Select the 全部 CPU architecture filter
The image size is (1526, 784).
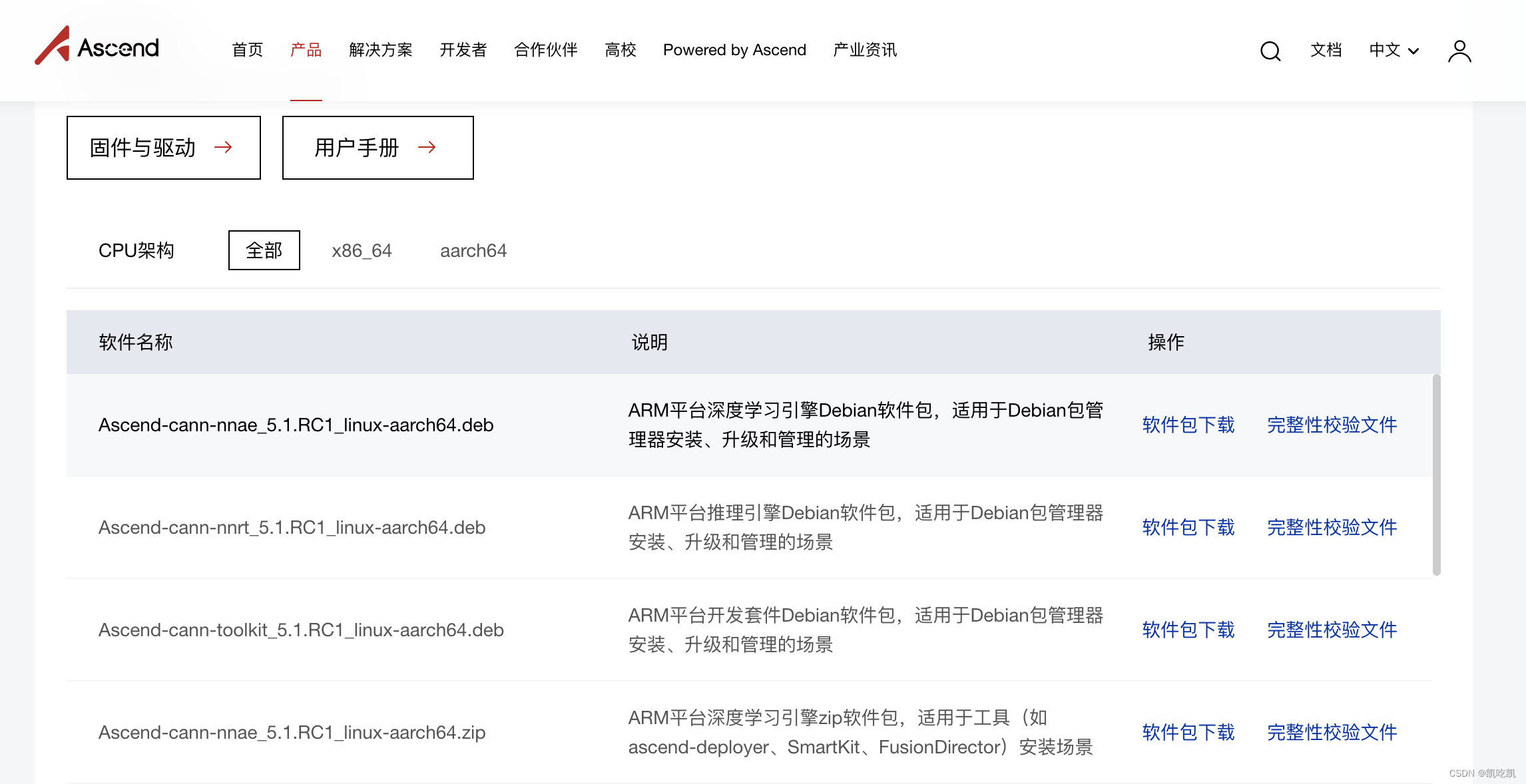tap(264, 250)
